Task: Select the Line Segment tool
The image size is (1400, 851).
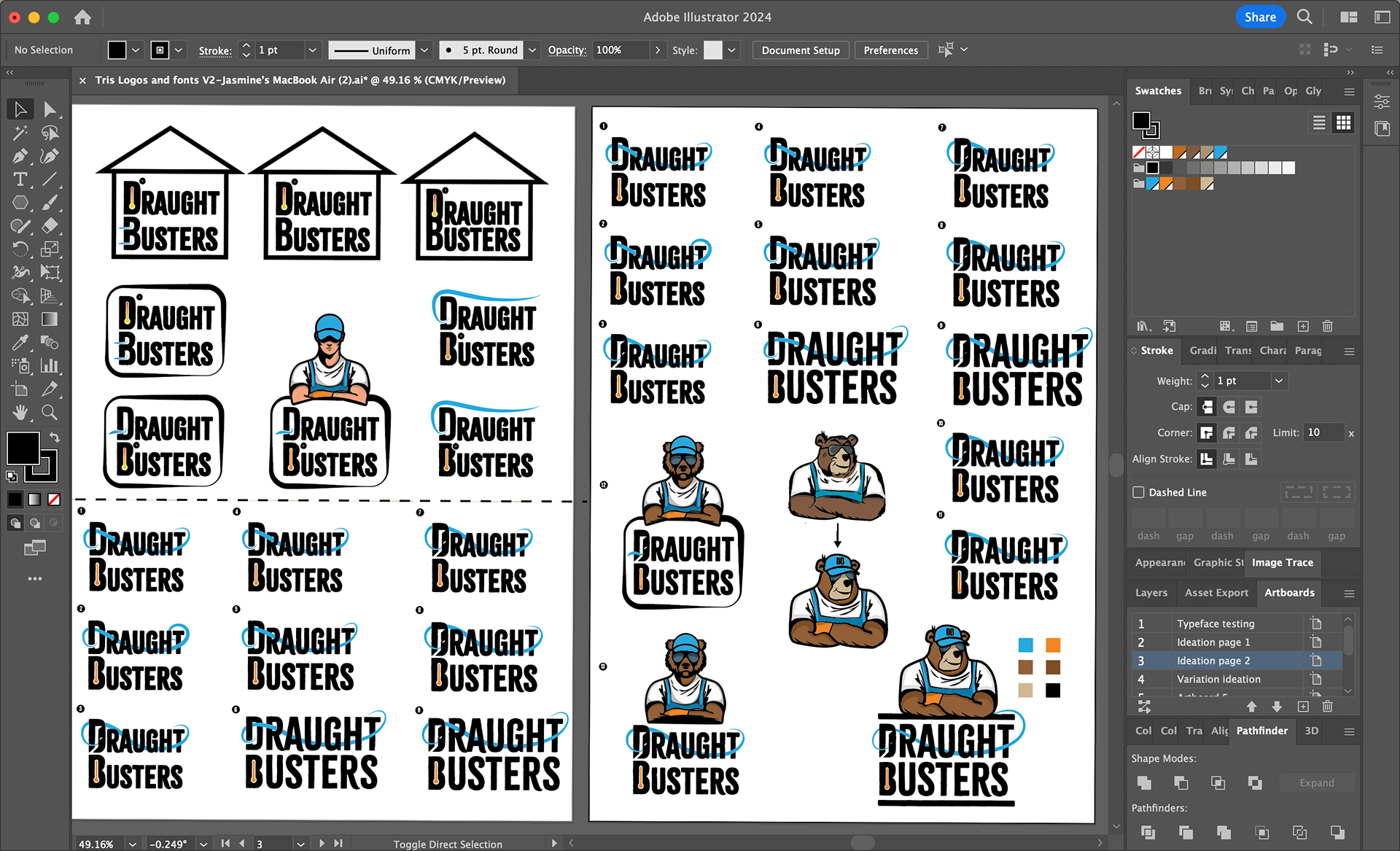Action: (x=50, y=179)
